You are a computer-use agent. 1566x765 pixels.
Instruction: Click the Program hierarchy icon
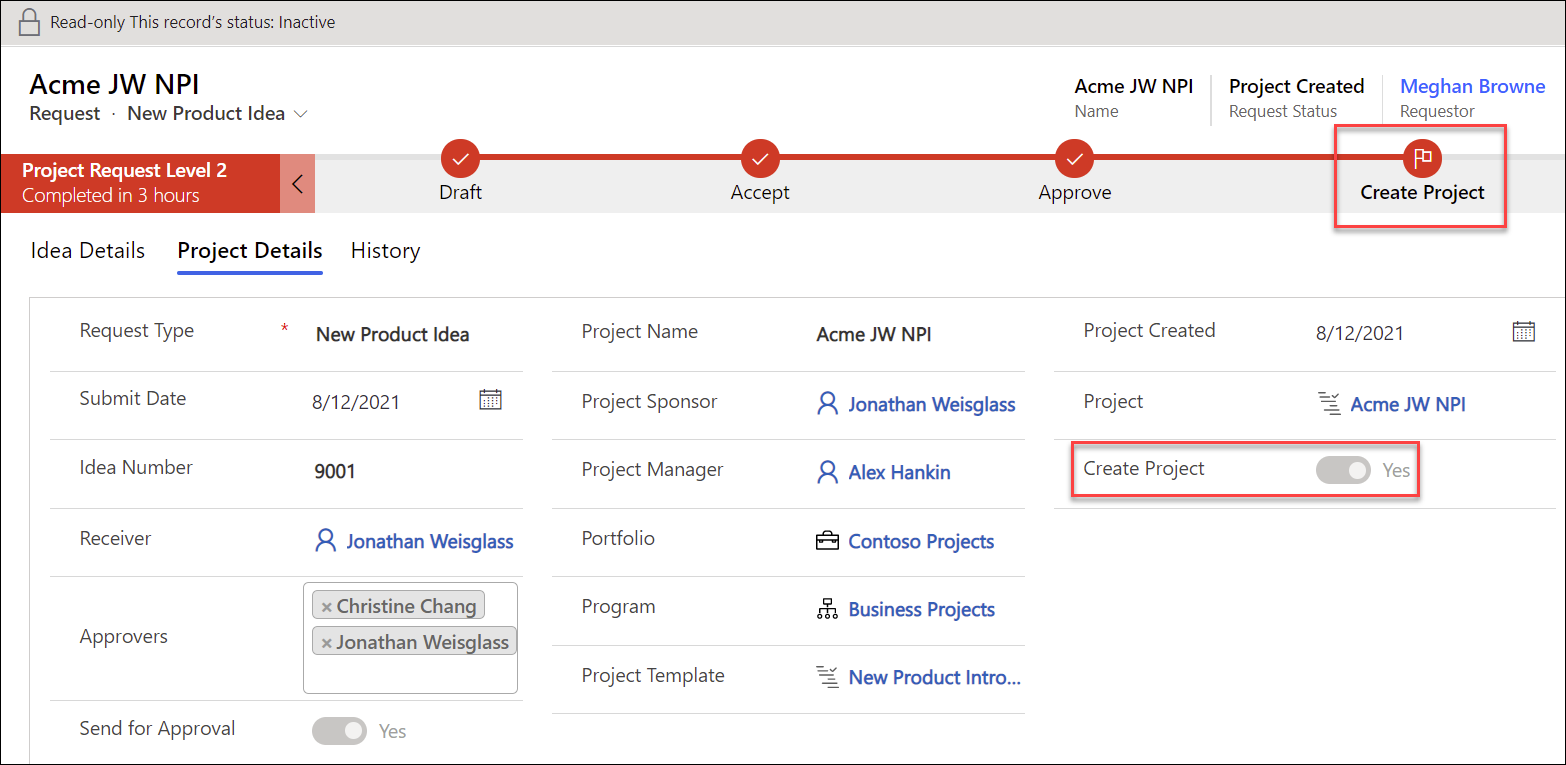[827, 610]
